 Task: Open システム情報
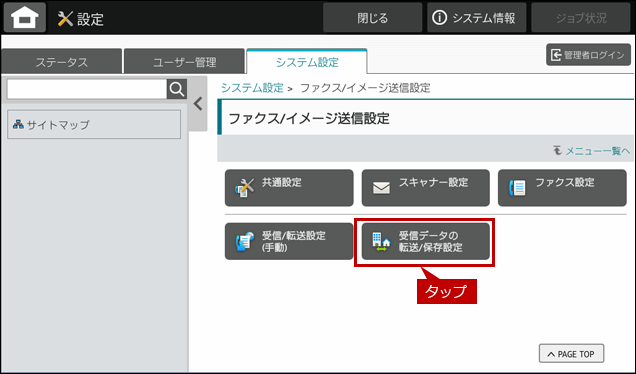[476, 18]
